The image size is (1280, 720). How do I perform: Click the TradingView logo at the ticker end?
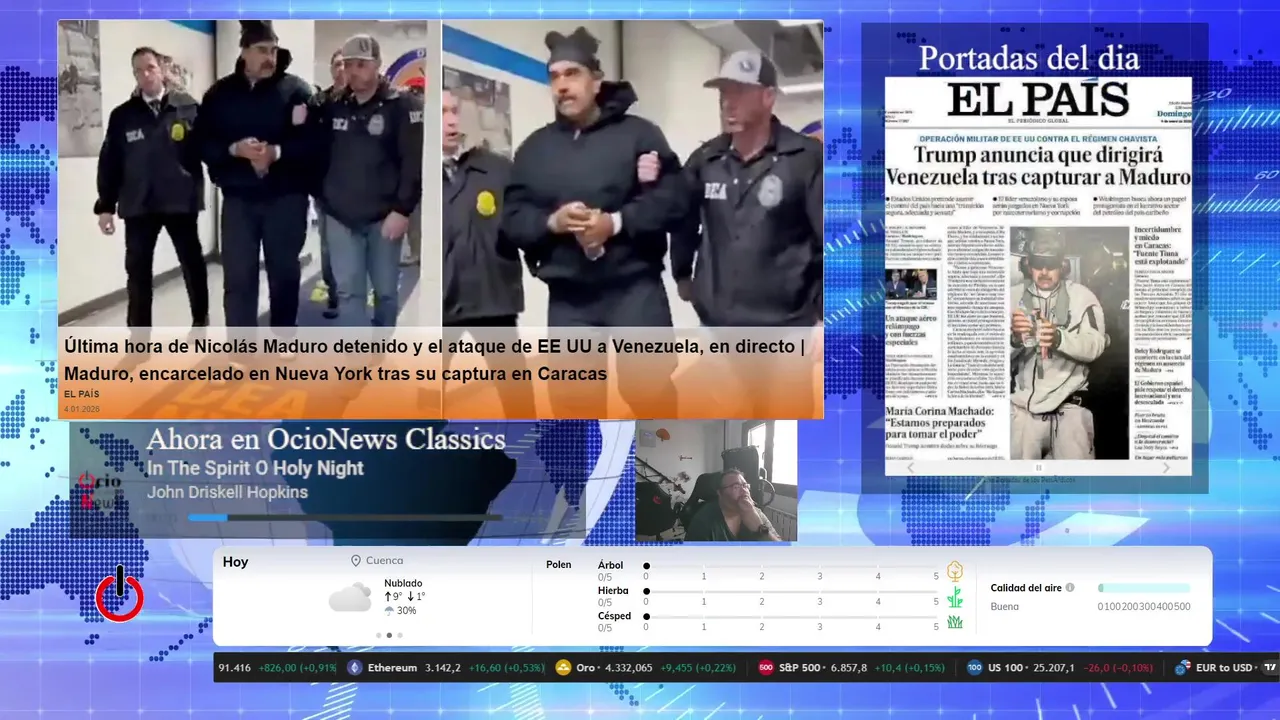coord(1270,668)
